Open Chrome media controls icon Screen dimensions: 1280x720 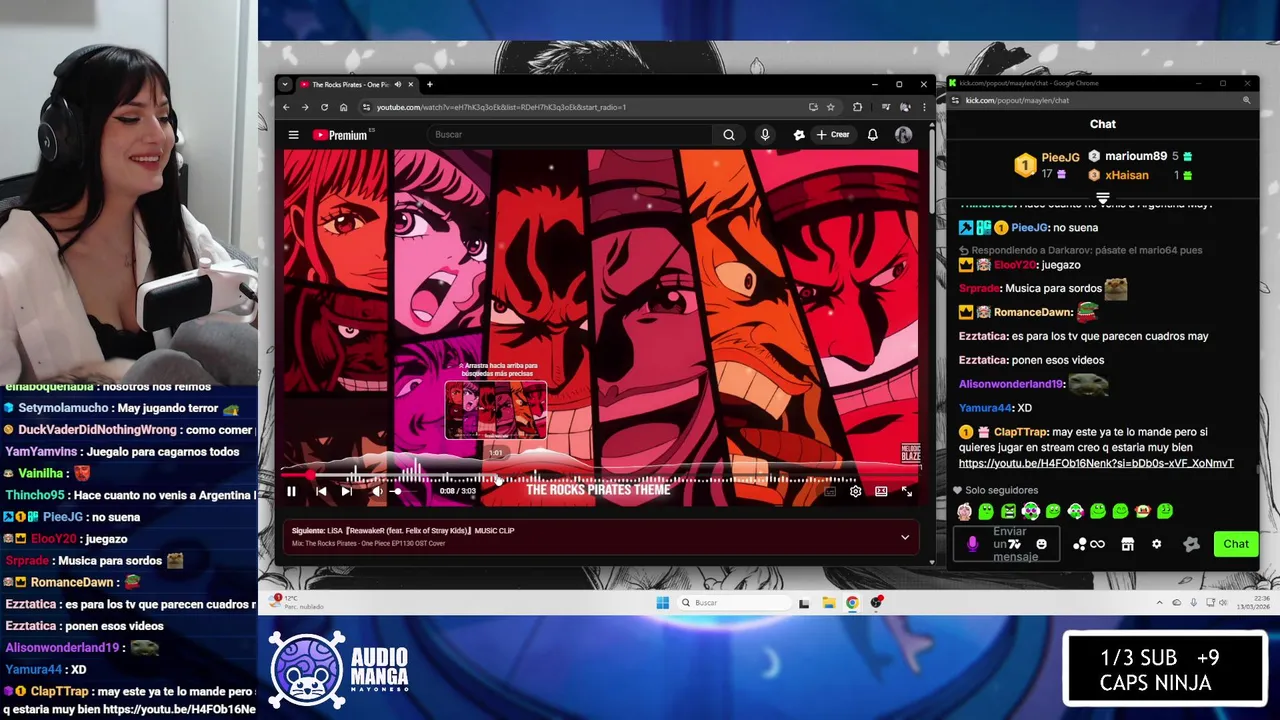tap(886, 107)
